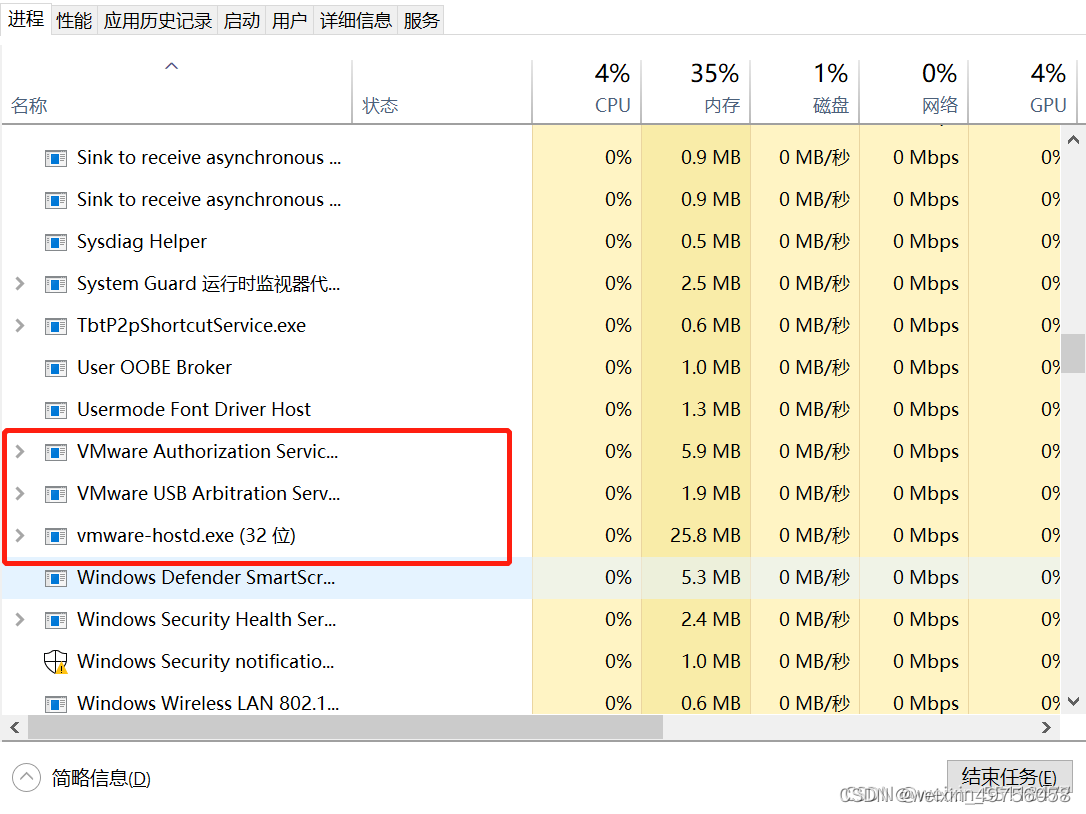This screenshot has height=814, width=1086.
Task: Expand the vmware-hostd.exe (32 位) group
Action: tap(20, 536)
